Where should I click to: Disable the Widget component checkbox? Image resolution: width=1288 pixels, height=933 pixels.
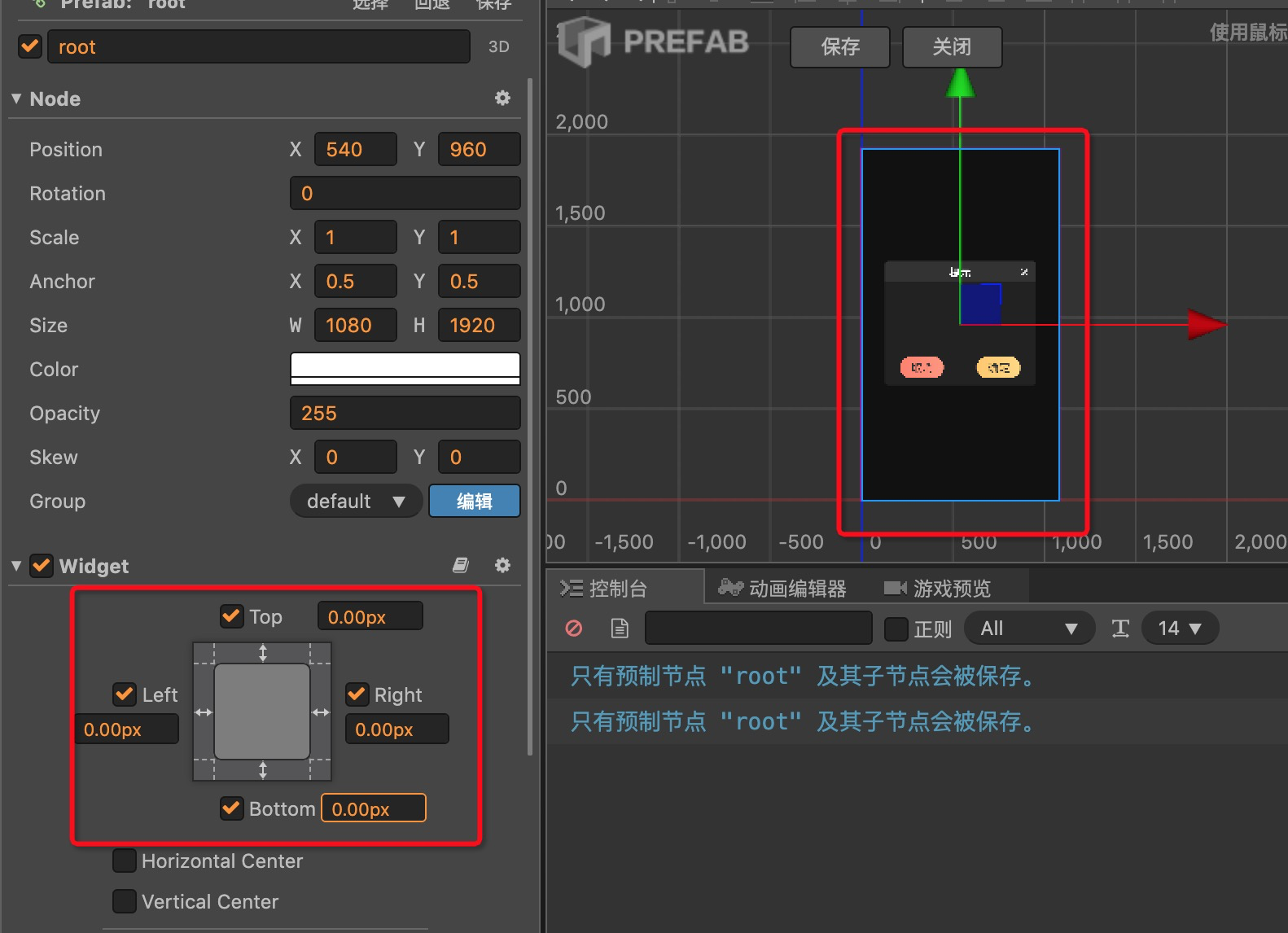click(42, 565)
